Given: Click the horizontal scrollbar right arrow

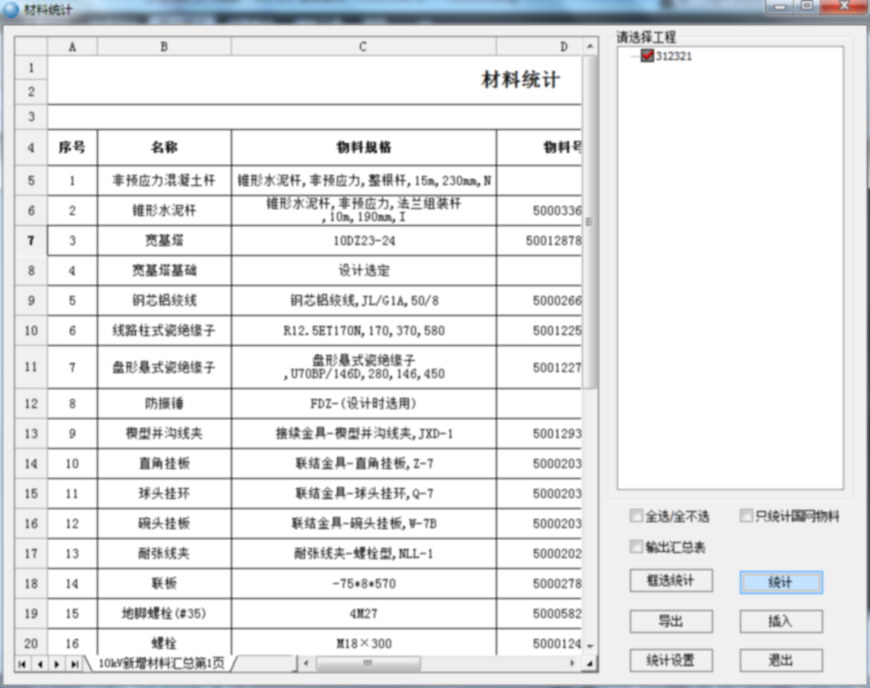Looking at the screenshot, I should pos(573,663).
